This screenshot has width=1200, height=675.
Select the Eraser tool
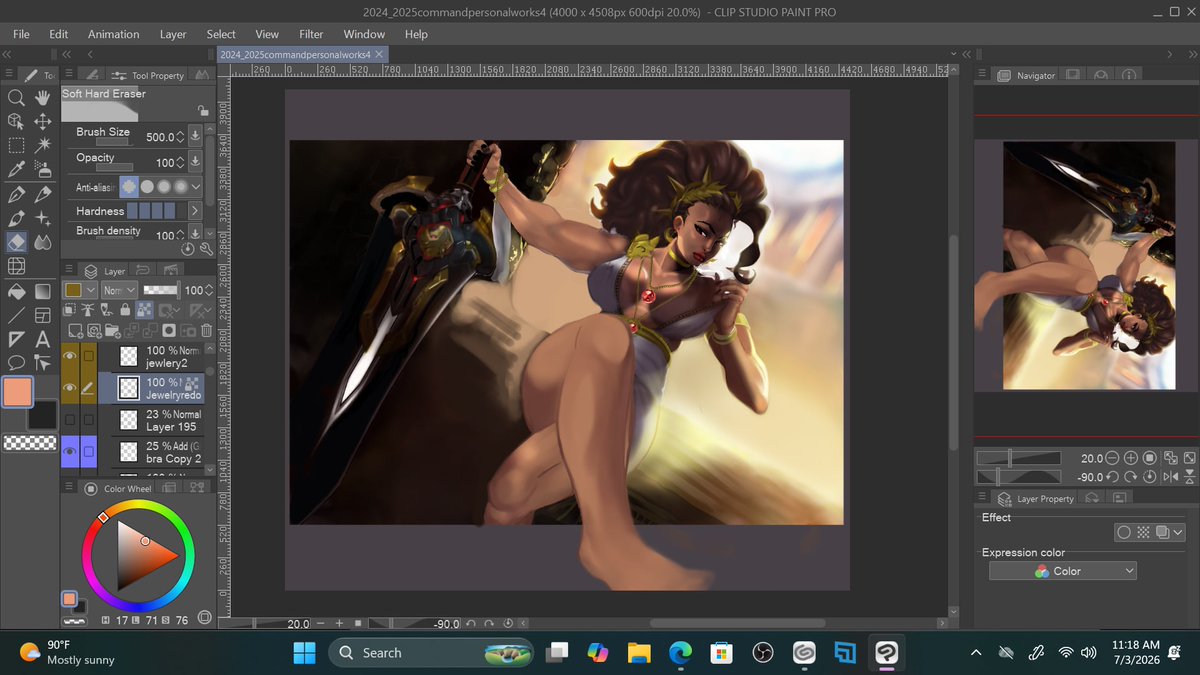pyautogui.click(x=16, y=242)
